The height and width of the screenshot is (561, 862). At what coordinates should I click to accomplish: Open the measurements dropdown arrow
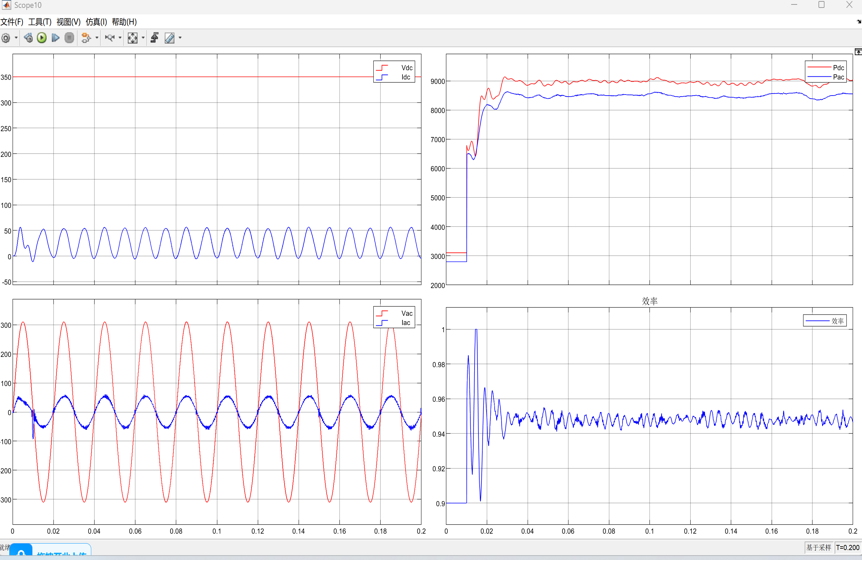click(180, 38)
